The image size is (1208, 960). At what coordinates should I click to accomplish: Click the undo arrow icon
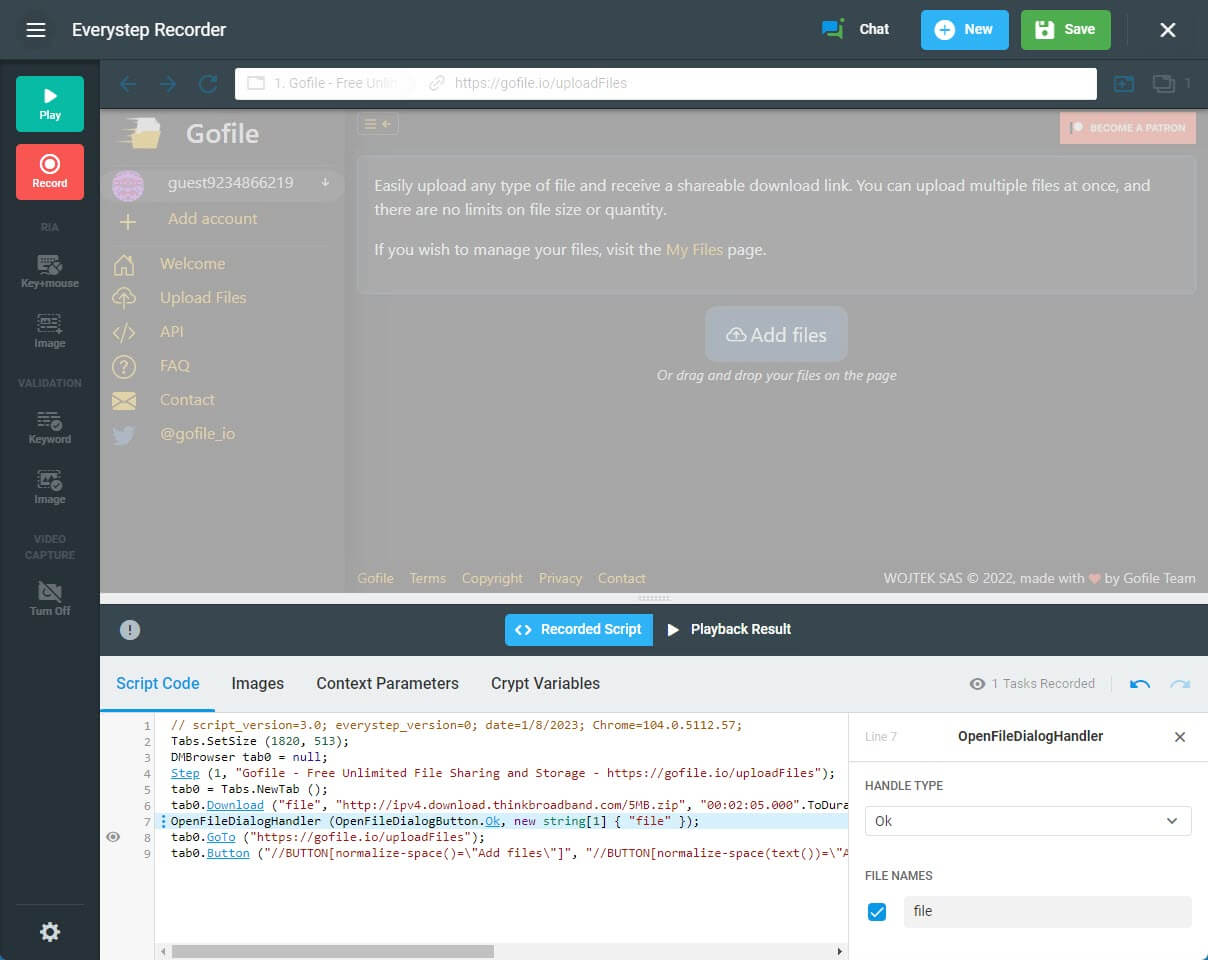pyautogui.click(x=1139, y=684)
